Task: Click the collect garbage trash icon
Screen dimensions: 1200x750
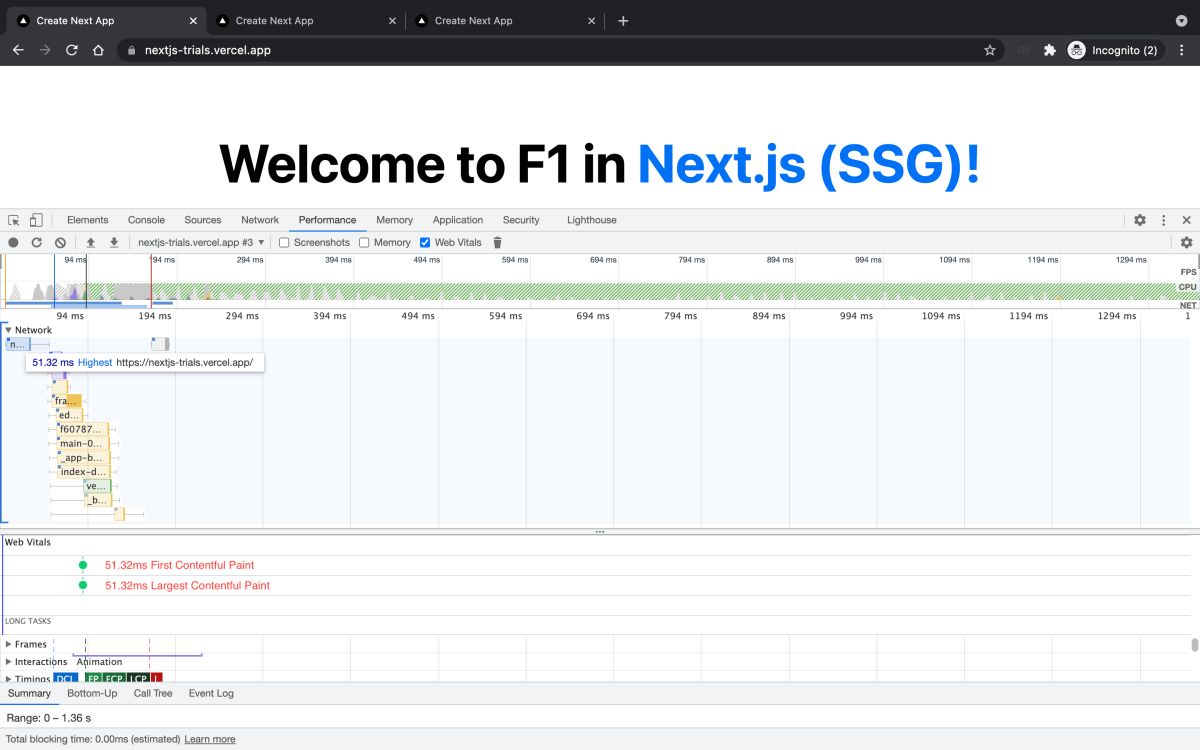Action: [497, 242]
